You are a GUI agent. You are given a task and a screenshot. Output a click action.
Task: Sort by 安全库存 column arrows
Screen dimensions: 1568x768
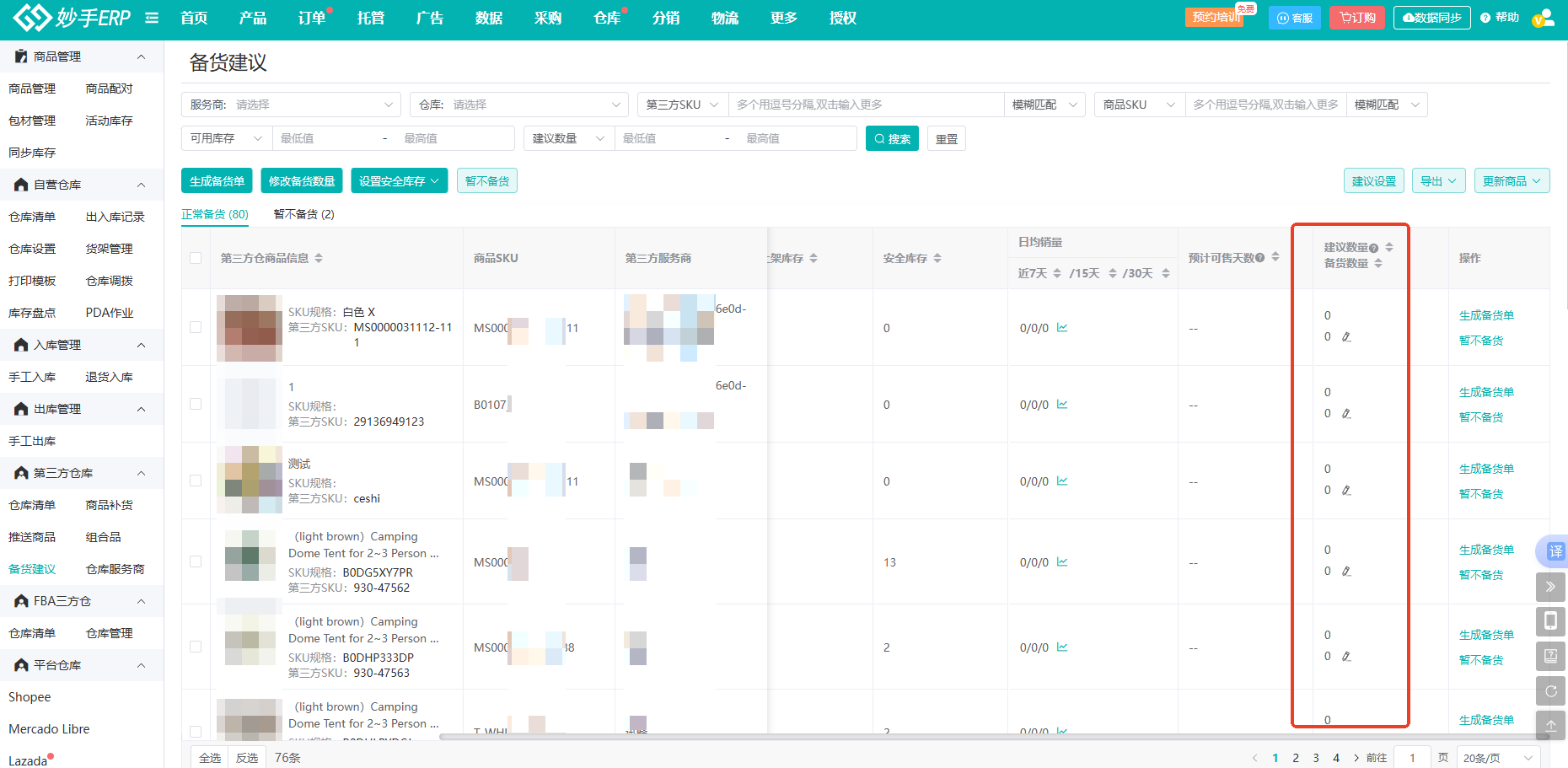(x=937, y=258)
